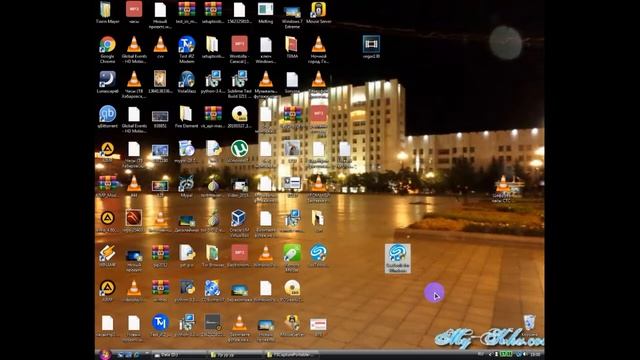Select the Fire Element folder
The height and width of the screenshot is (360, 640).
coord(187,114)
